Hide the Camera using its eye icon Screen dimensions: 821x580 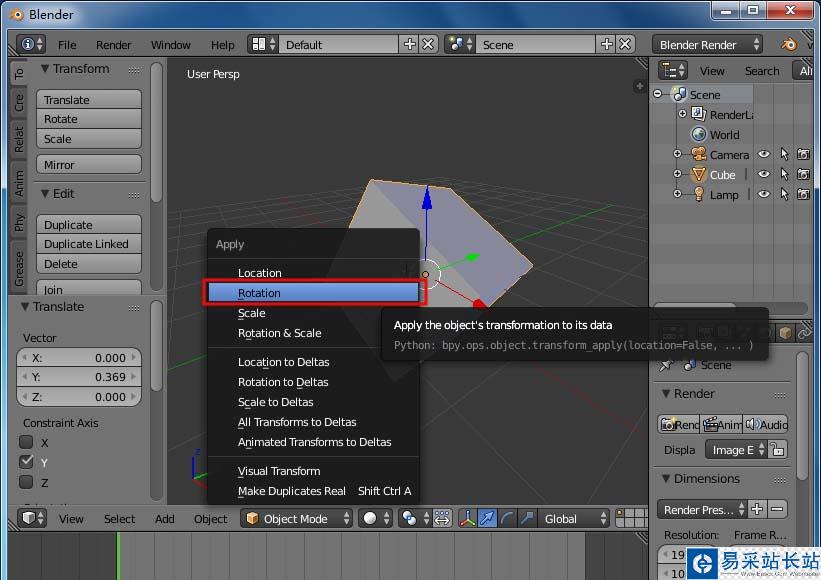point(764,154)
